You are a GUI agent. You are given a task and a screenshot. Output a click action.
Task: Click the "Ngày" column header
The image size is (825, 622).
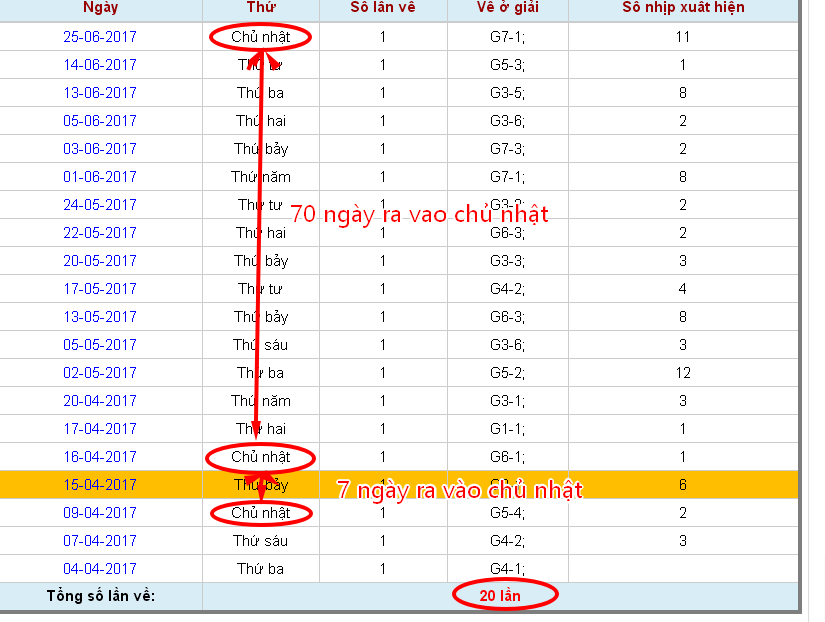100,8
